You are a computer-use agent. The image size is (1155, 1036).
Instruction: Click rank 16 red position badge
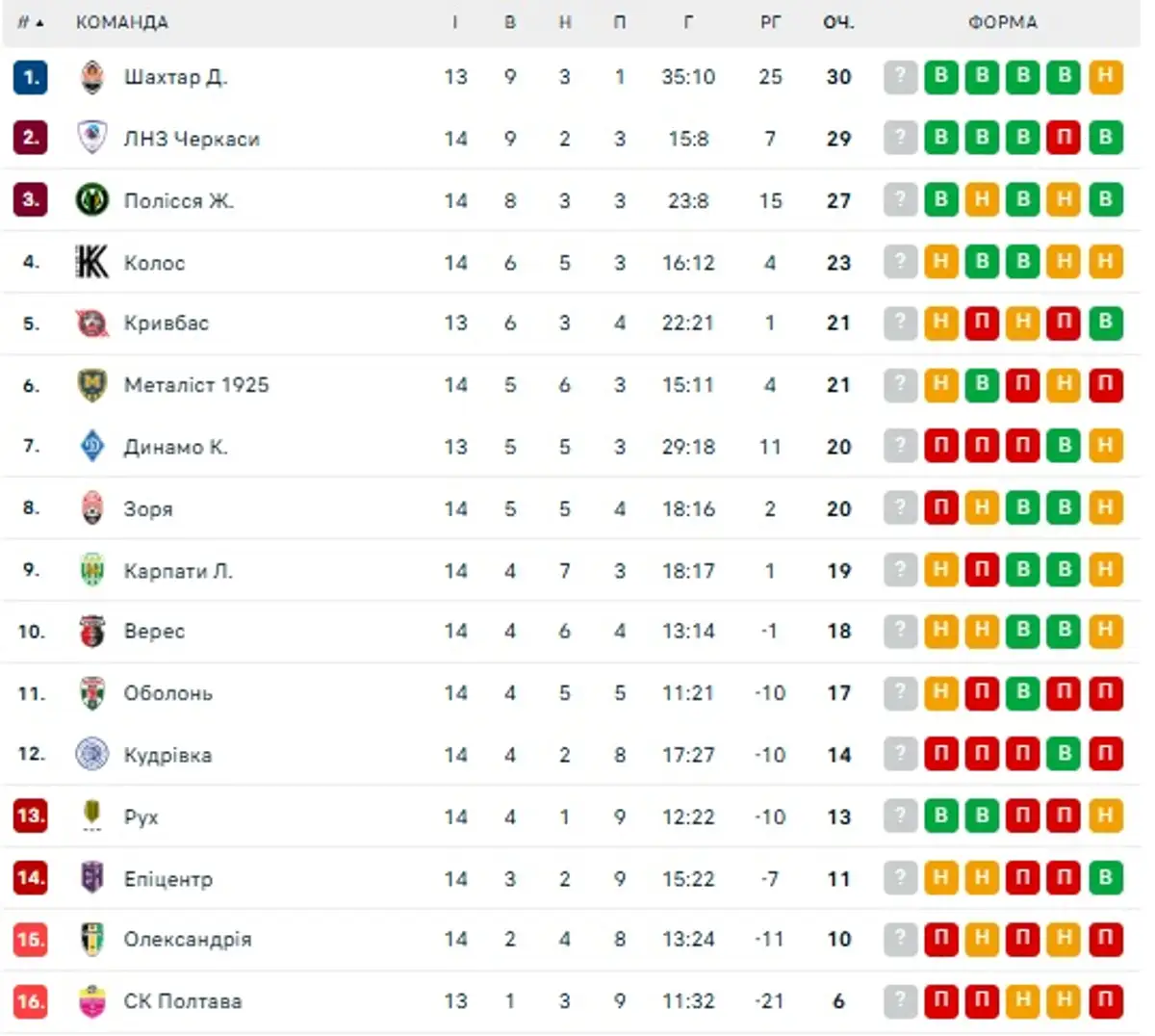point(30,1001)
